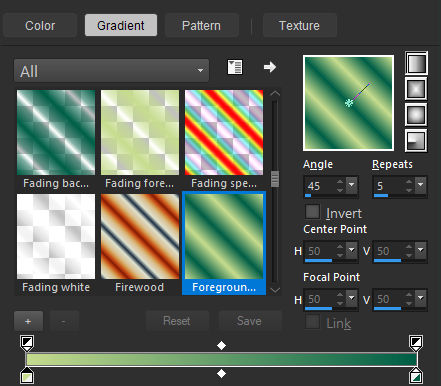441x386 pixels.
Task: Select the Linear gradient style icon
Action: (x=416, y=63)
